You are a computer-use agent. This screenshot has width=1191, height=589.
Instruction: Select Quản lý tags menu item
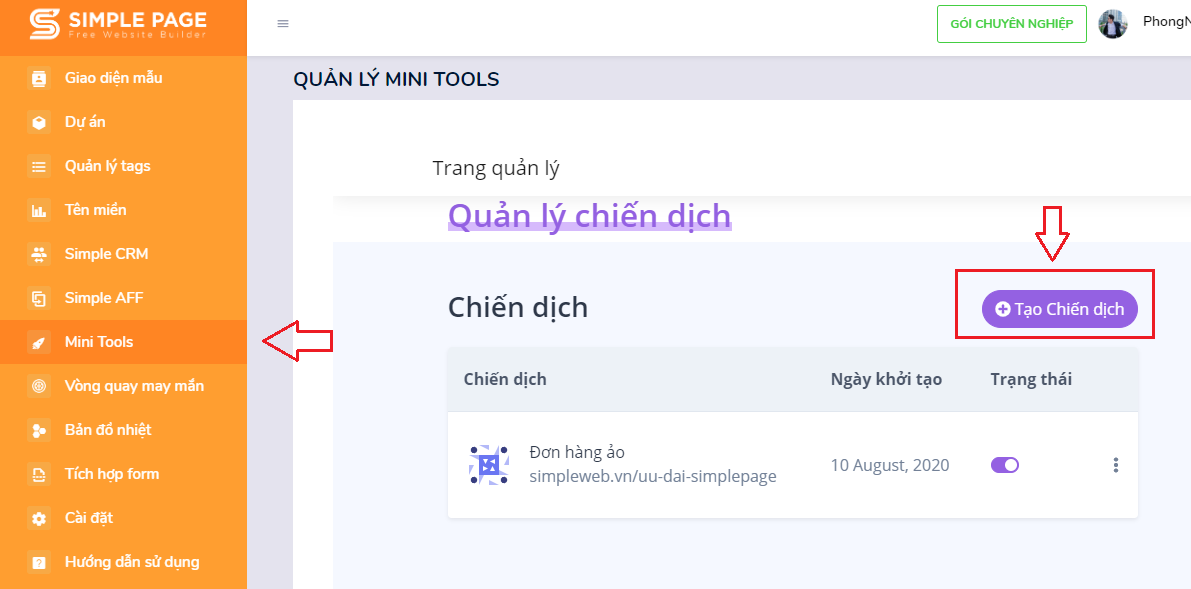coord(123,166)
